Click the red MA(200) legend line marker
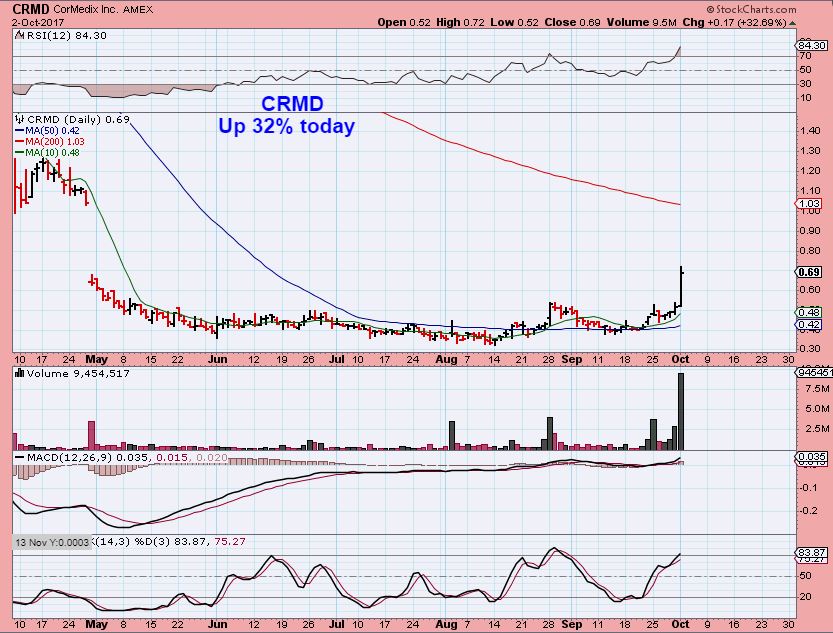This screenshot has width=833, height=633. [20, 142]
